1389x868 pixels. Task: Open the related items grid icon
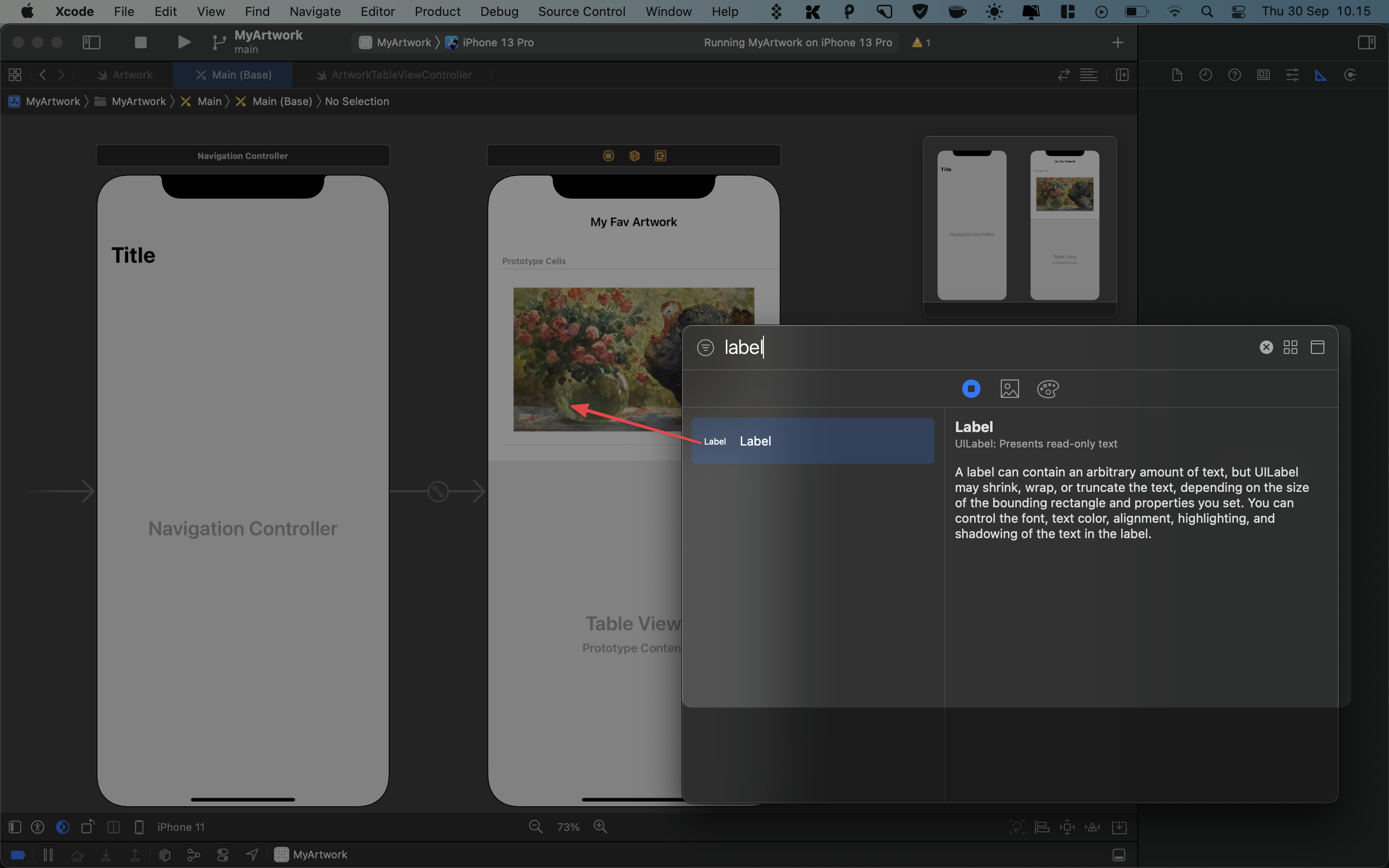tap(15, 75)
